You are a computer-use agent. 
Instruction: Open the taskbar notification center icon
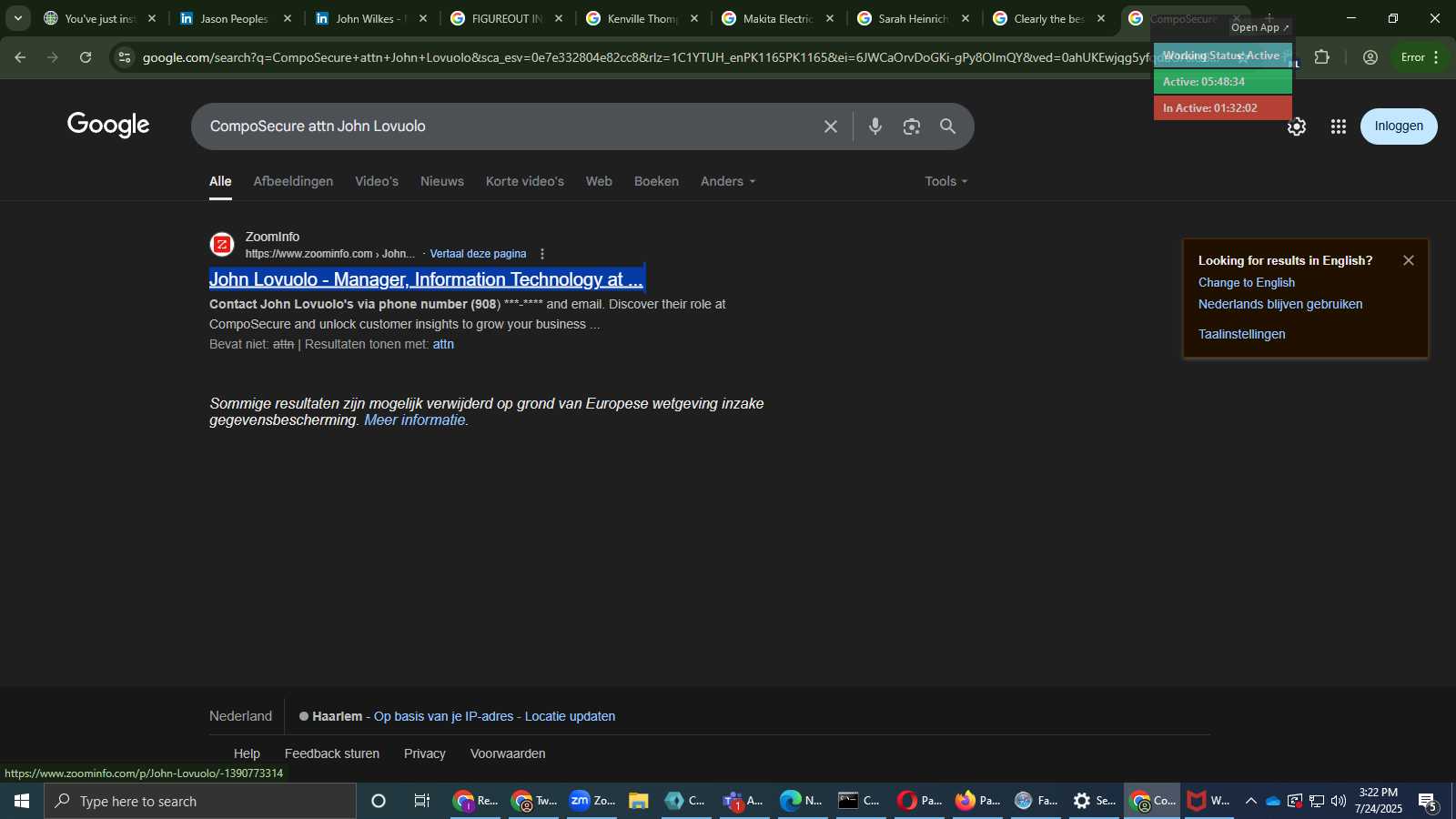coord(1428,801)
